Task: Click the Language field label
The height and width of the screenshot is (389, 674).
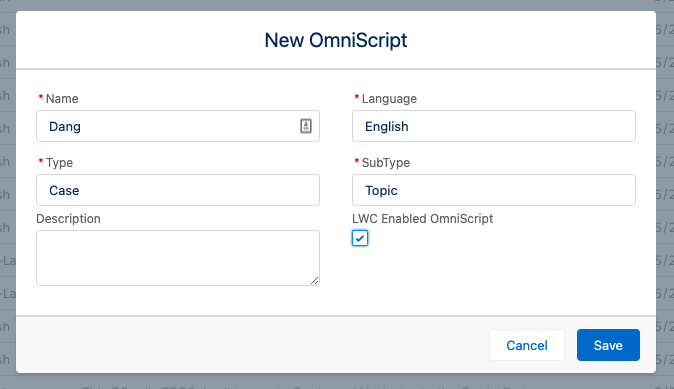Action: [389, 98]
